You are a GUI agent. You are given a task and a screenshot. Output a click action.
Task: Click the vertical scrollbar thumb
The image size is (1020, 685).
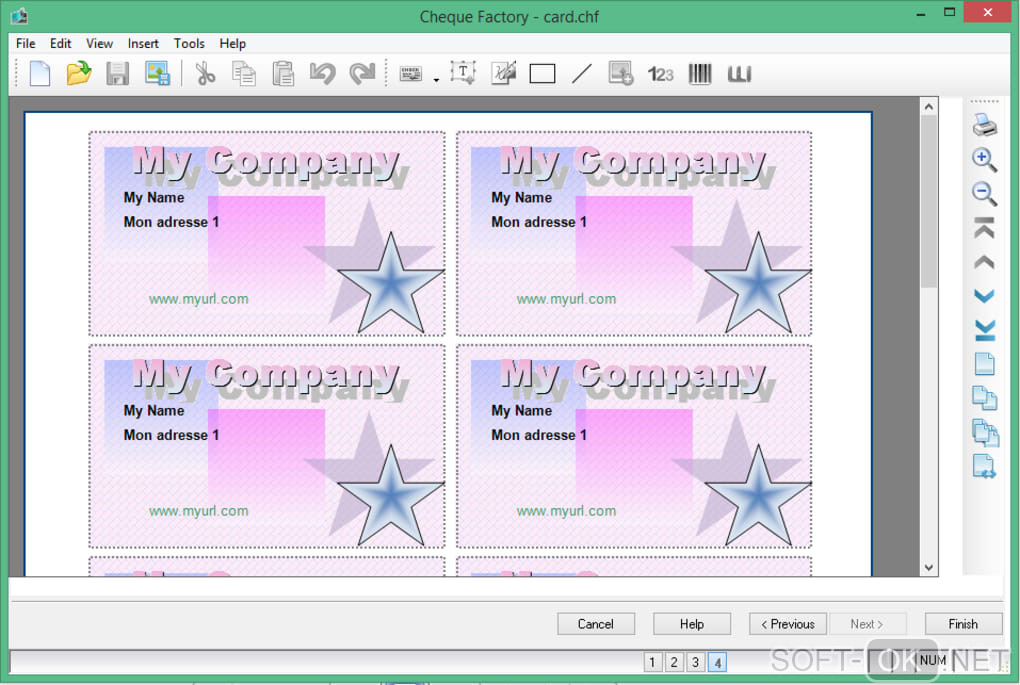pyautogui.click(x=929, y=202)
